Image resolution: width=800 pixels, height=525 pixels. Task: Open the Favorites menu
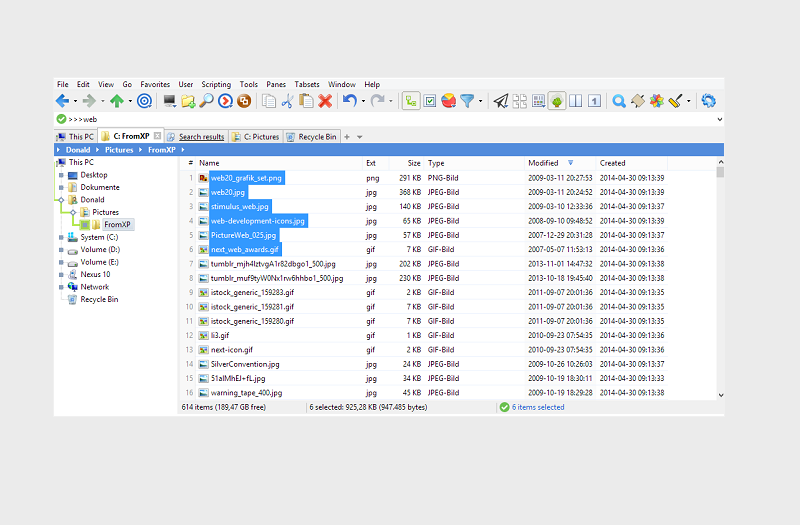[155, 85]
